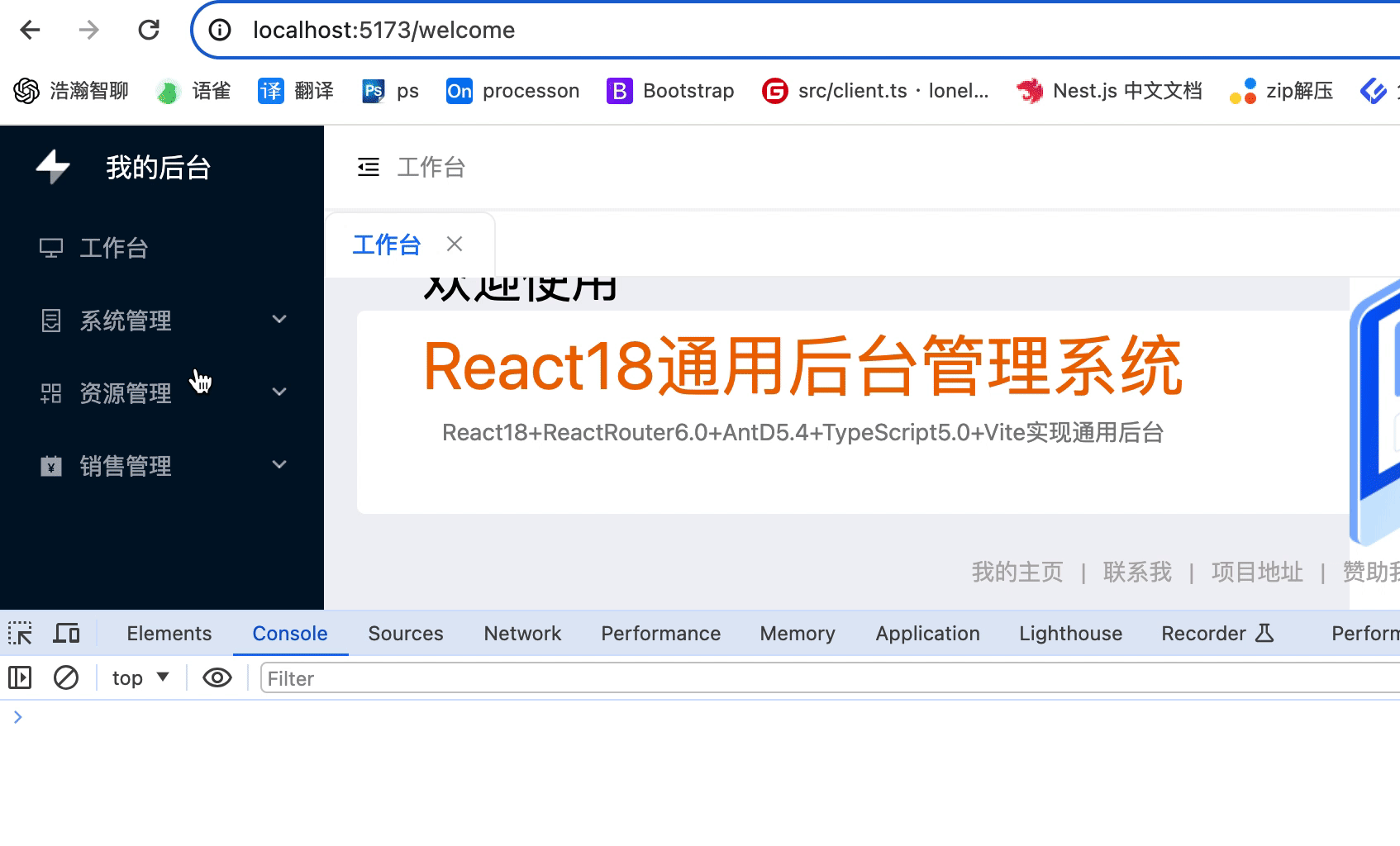Click the grid icon beside 资源管理
Viewport: 1400px width, 846px height.
point(51,393)
